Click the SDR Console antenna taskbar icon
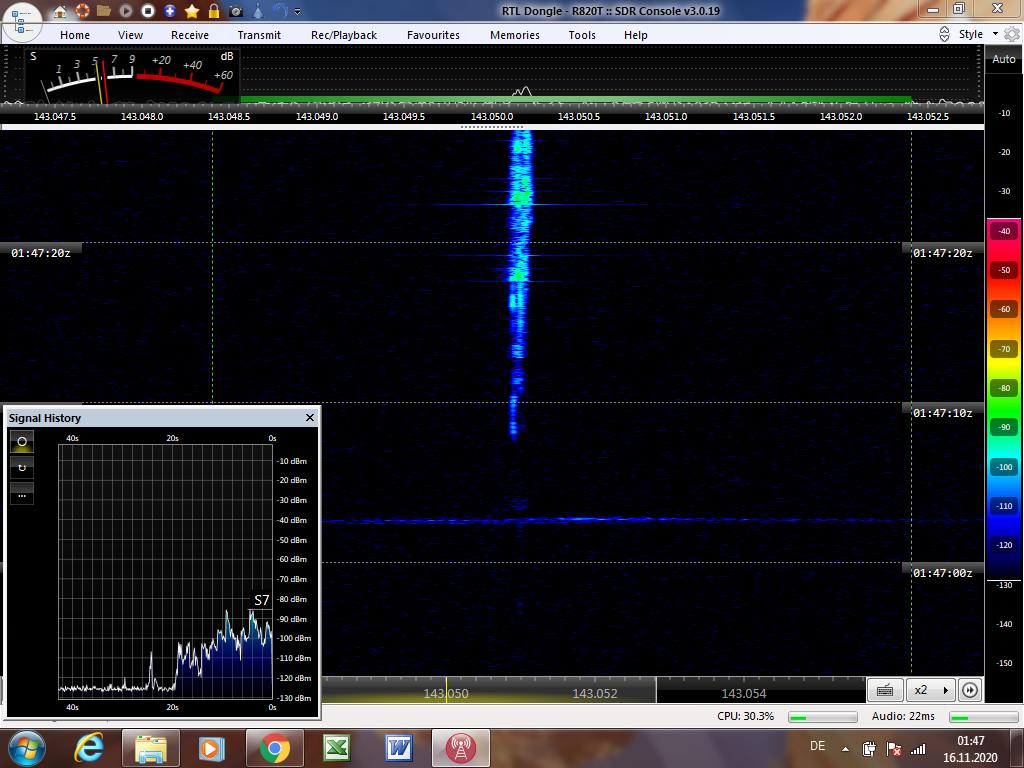This screenshot has width=1024, height=768. coord(460,748)
